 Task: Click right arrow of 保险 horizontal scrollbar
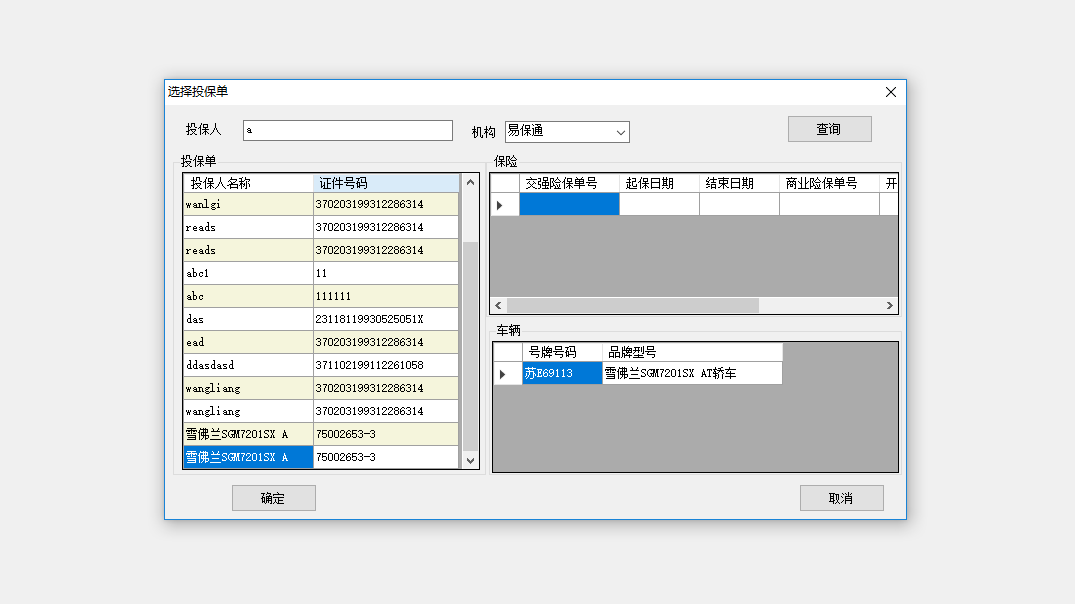tap(889, 305)
